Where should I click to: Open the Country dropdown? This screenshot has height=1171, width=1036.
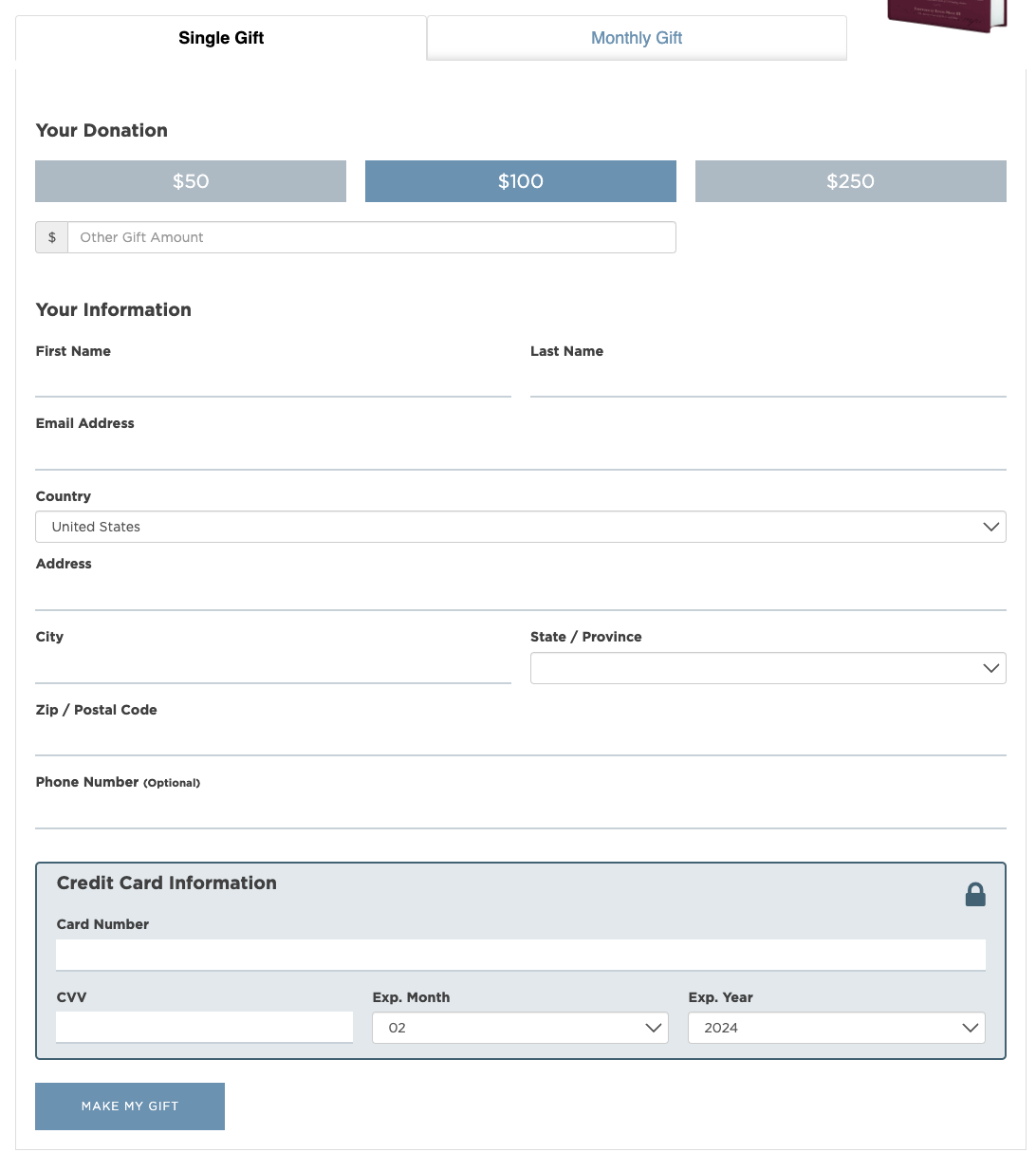click(x=520, y=527)
